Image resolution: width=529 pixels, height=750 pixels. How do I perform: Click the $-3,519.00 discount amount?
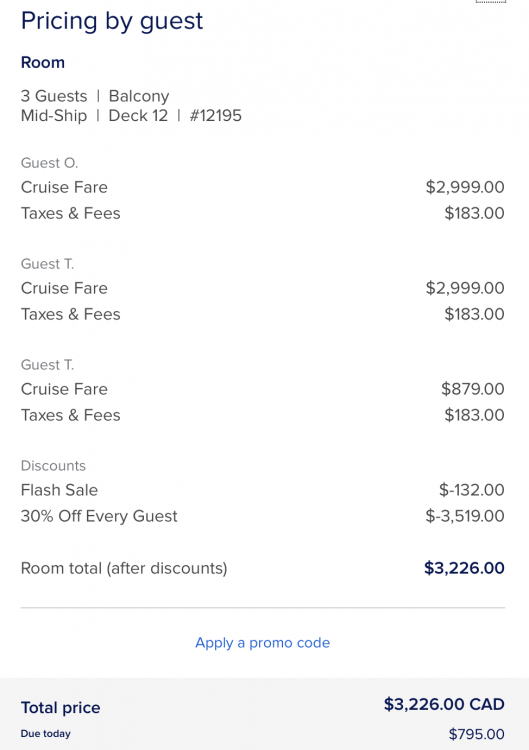[465, 516]
